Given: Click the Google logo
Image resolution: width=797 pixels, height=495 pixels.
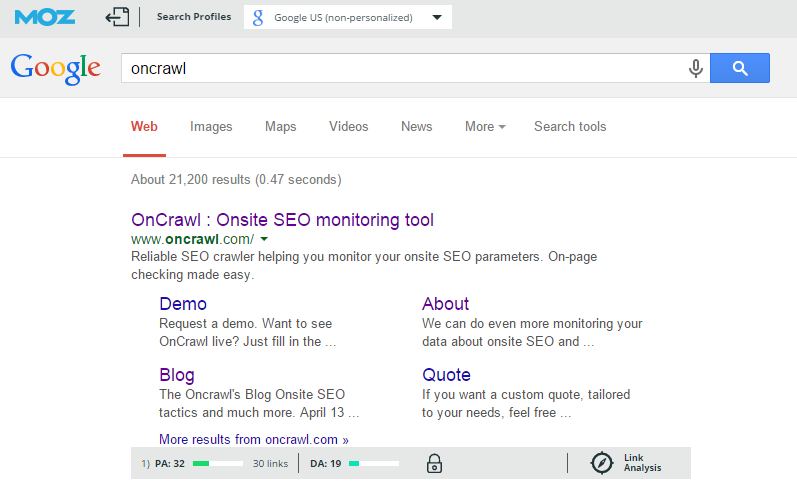Looking at the screenshot, I should [56, 68].
